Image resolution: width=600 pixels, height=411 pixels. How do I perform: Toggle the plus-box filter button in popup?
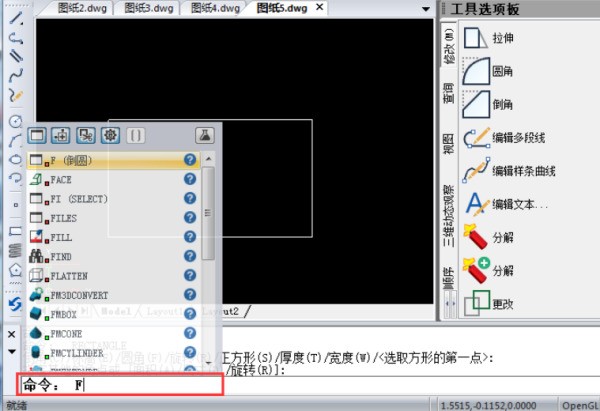pyautogui.click(x=61, y=135)
